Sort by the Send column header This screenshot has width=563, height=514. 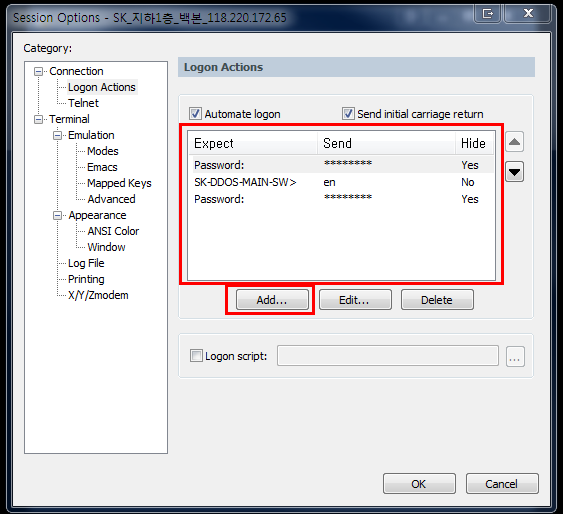pos(386,143)
